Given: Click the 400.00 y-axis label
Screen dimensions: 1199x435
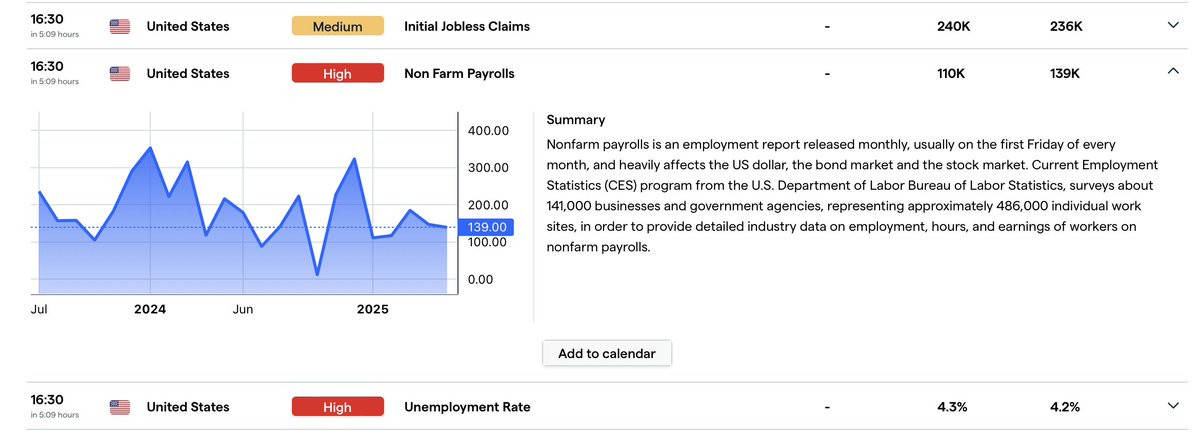Looking at the screenshot, I should pos(489,131).
